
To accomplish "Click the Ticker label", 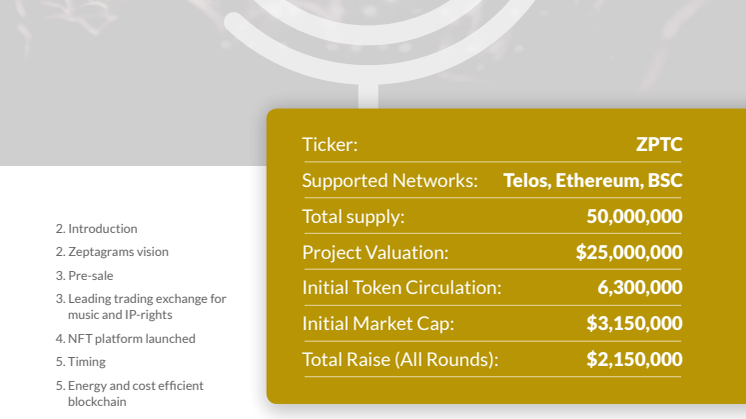I will tap(330, 145).
